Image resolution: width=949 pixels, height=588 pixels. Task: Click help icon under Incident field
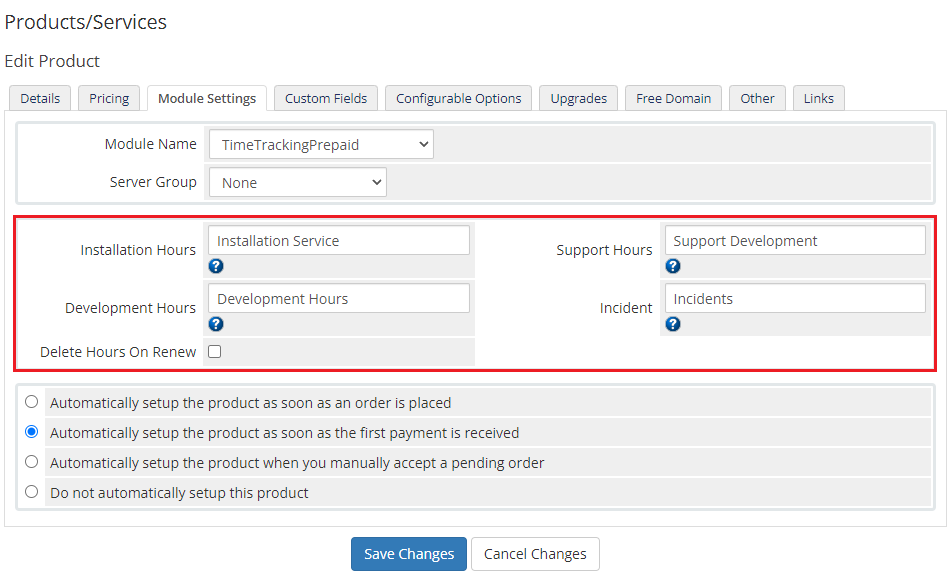point(673,324)
